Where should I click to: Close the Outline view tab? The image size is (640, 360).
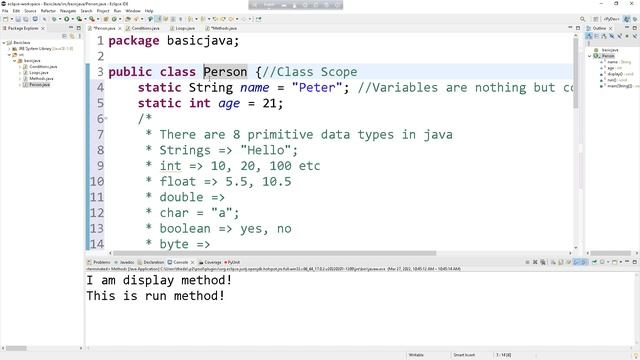611,28
